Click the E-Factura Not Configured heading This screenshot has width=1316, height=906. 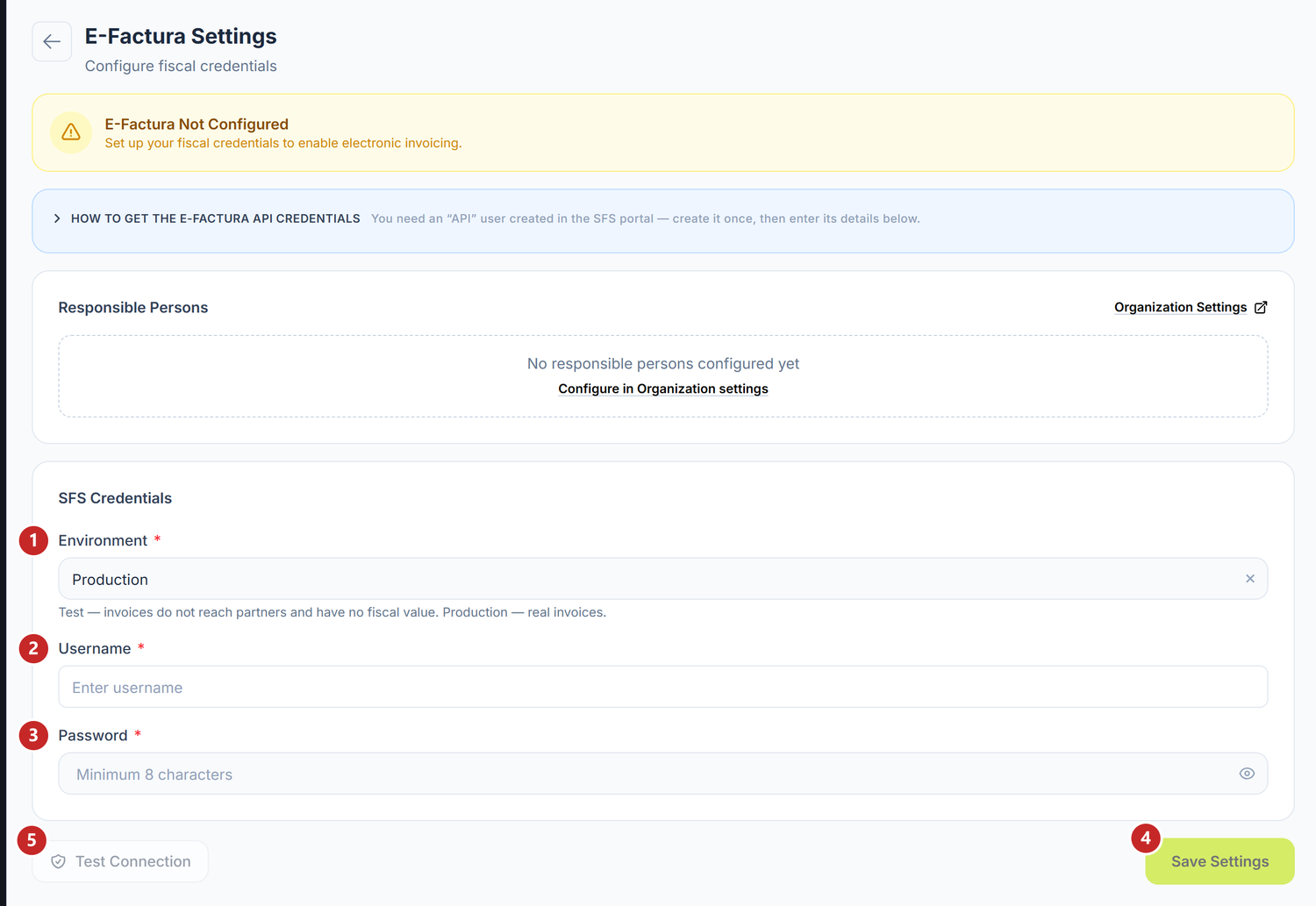[x=197, y=125]
